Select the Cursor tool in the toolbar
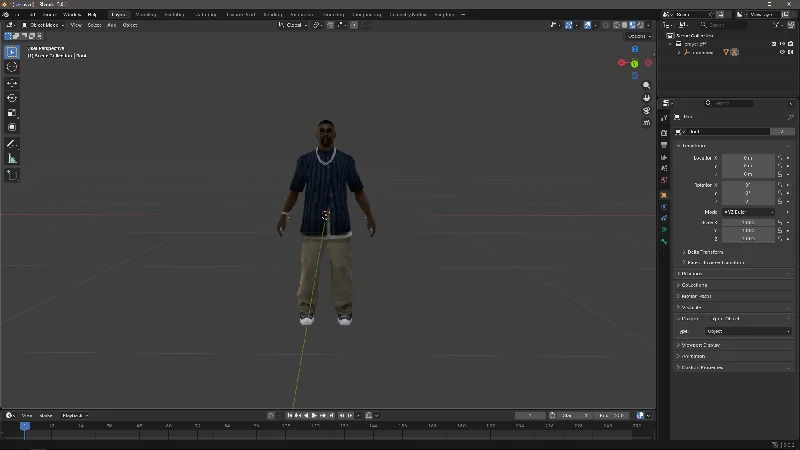The height and width of the screenshot is (450, 800). point(12,67)
